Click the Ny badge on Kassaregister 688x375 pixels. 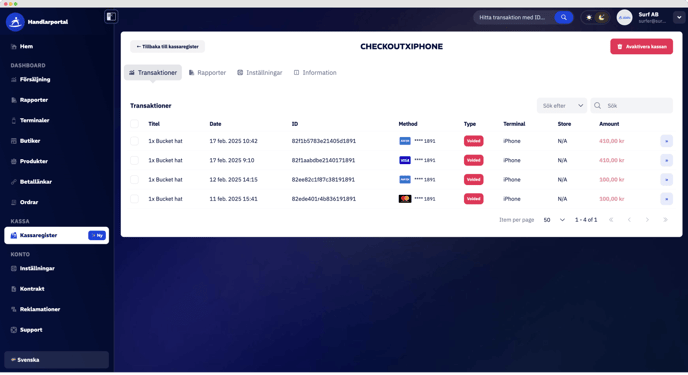[97, 236]
